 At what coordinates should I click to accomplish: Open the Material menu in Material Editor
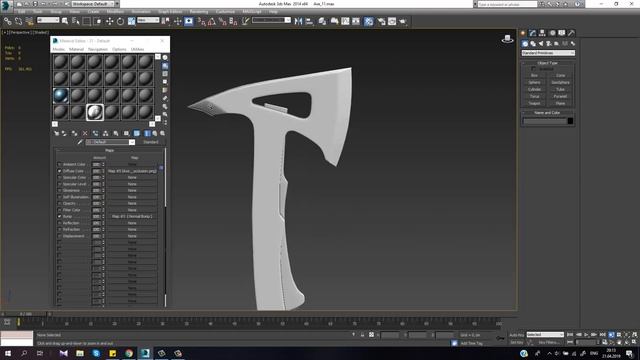coord(76,49)
